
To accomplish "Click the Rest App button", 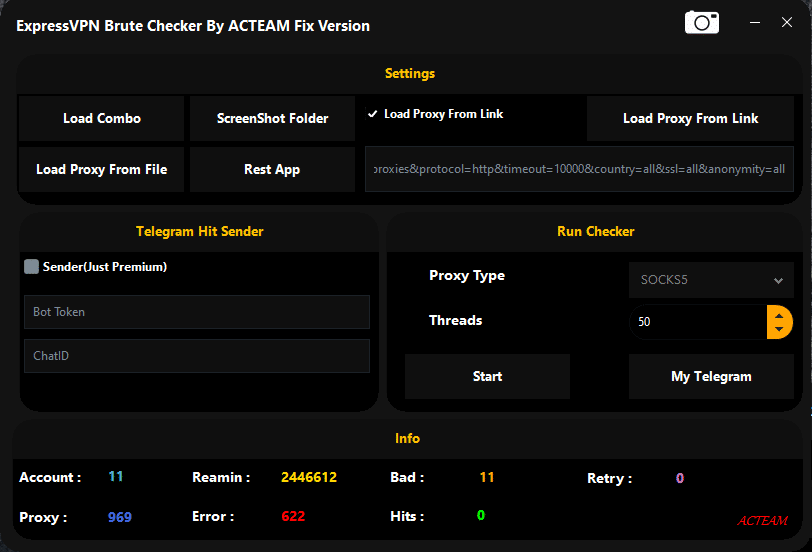I will (x=272, y=169).
